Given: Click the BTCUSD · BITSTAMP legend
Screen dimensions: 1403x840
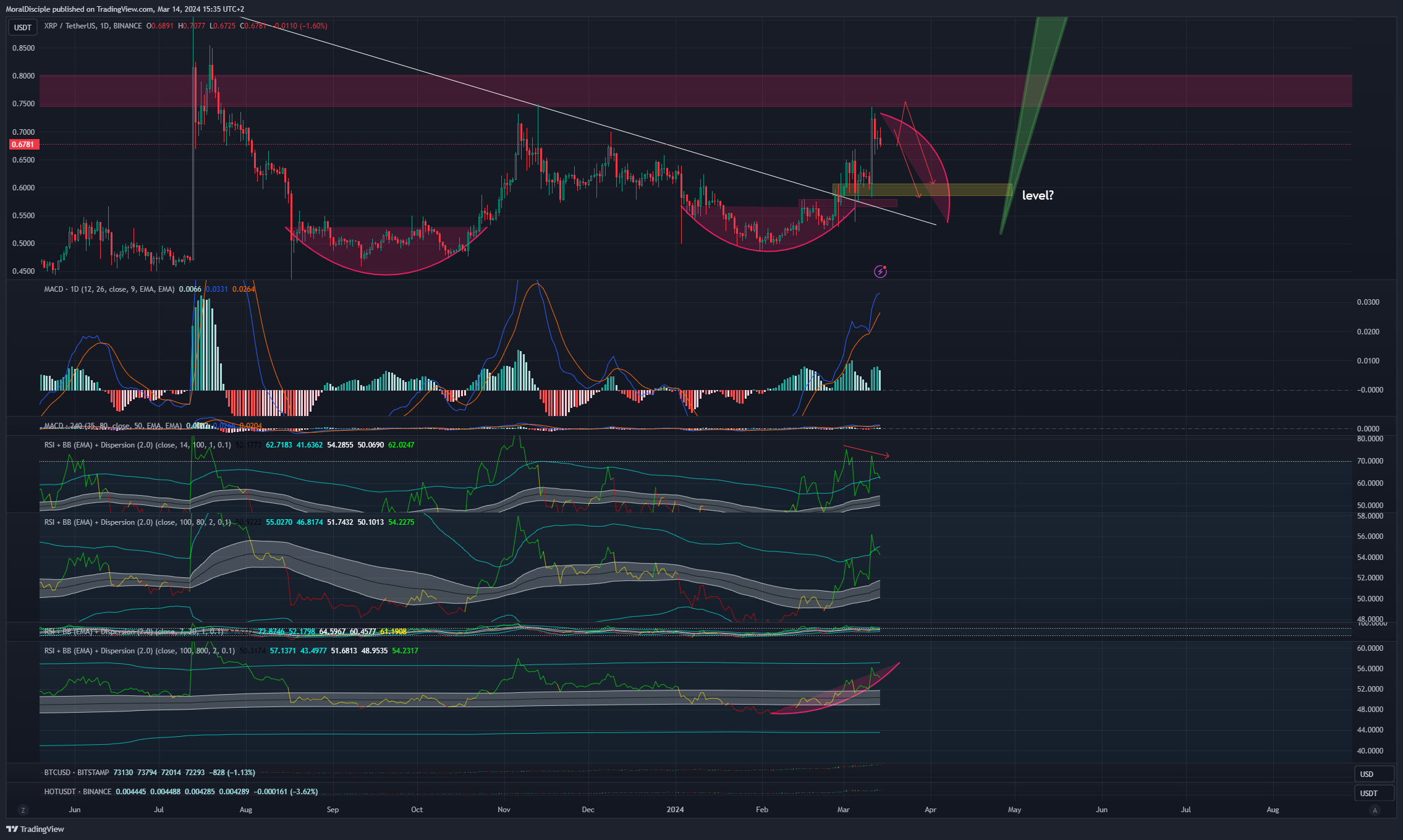Looking at the screenshot, I should [77, 773].
